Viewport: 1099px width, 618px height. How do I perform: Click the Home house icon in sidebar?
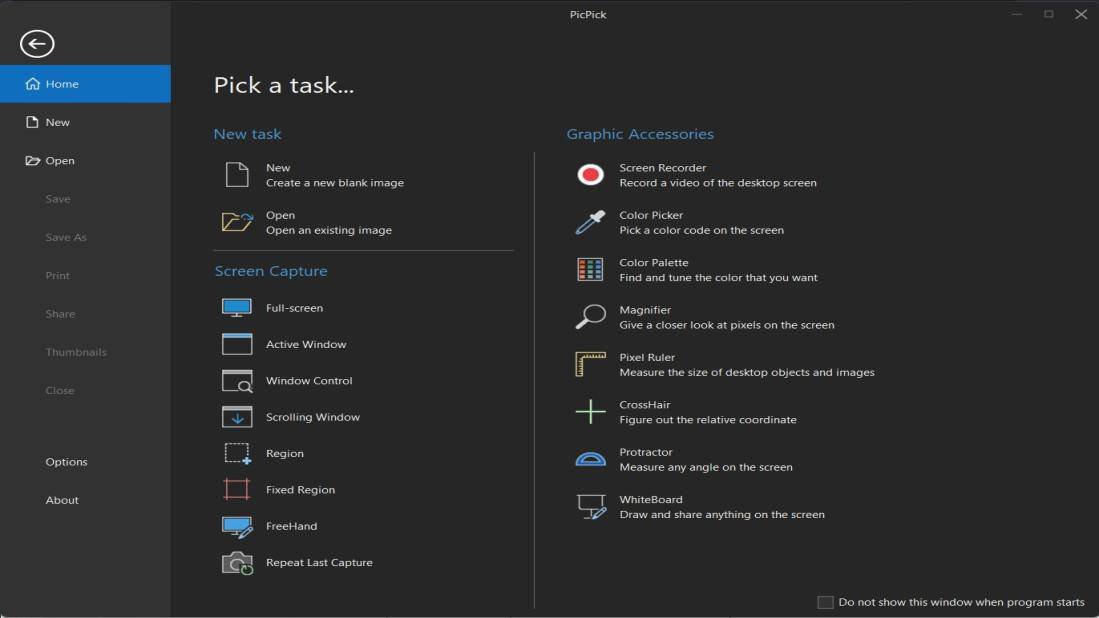(x=32, y=84)
